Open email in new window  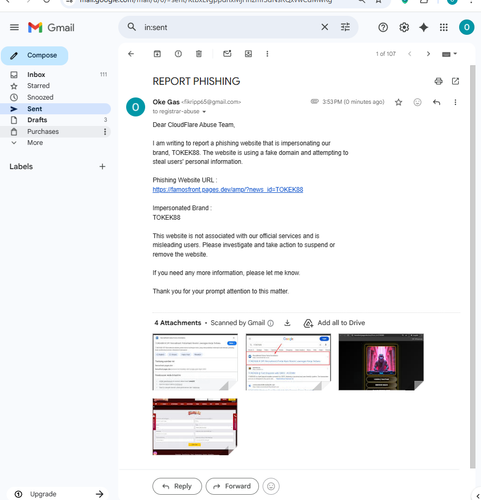(x=455, y=81)
